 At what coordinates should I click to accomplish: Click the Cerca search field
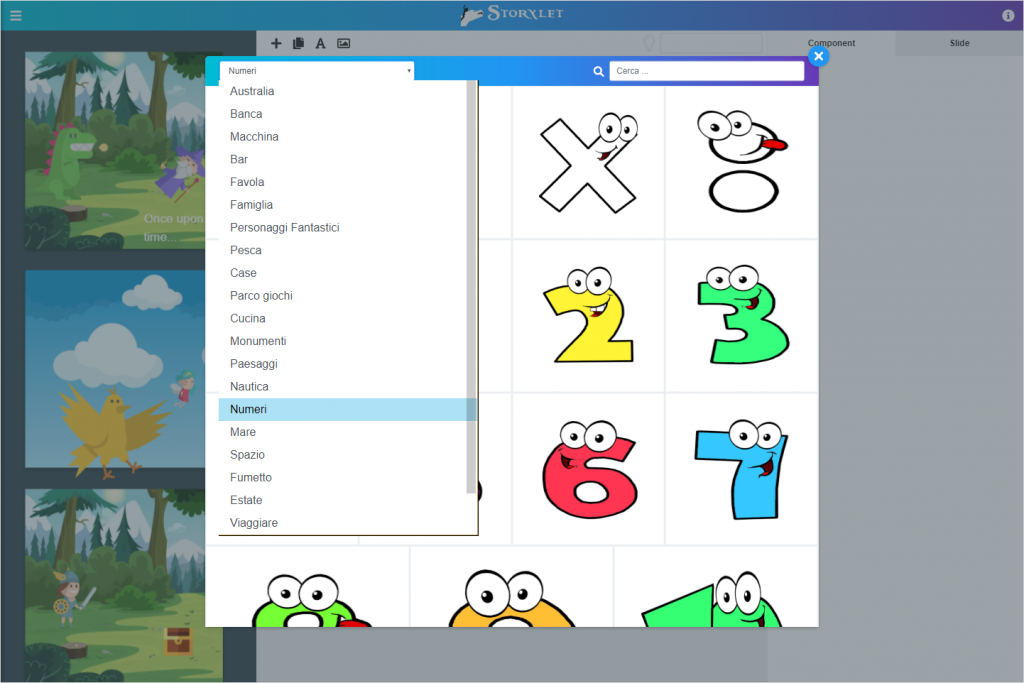click(706, 72)
